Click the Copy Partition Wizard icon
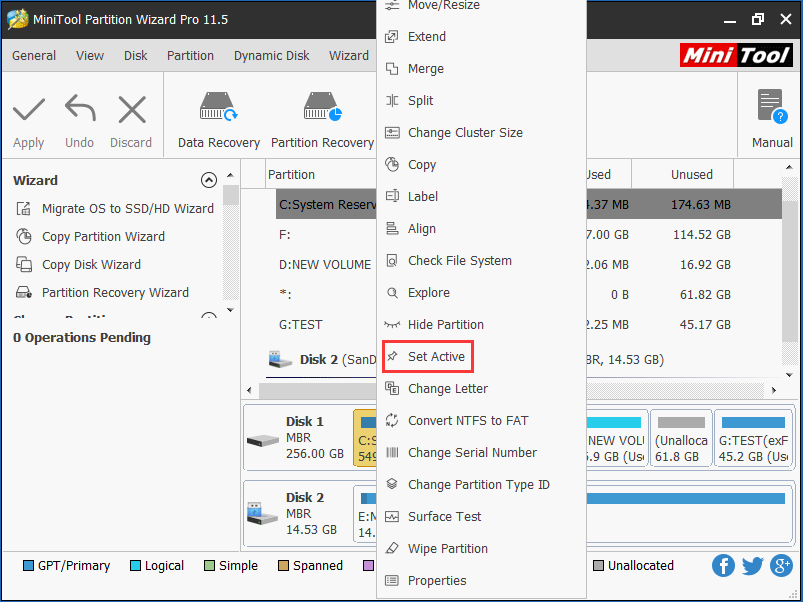The height and width of the screenshot is (602, 803). tap(24, 236)
